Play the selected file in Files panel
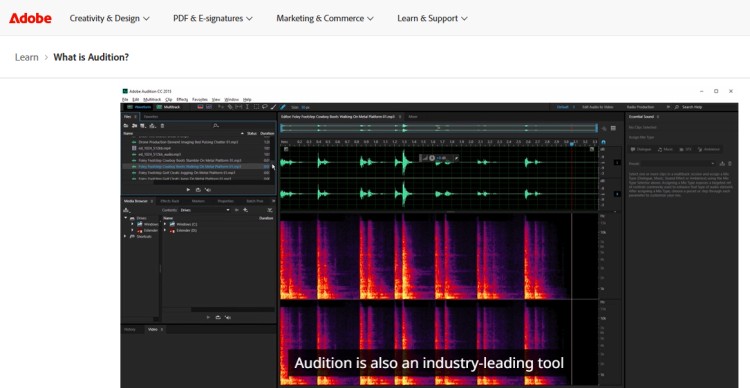Viewport: 750px width, 388px height. (x=188, y=190)
